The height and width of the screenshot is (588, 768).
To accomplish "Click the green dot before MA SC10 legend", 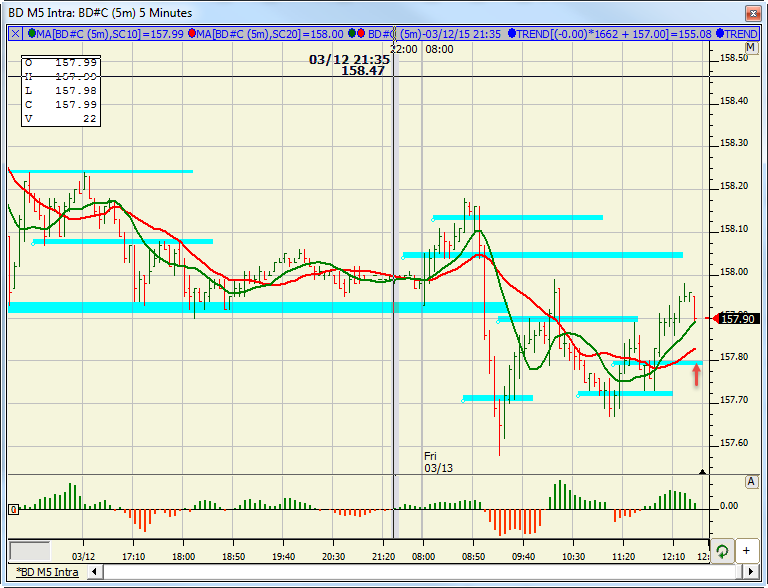I will (32, 34).
